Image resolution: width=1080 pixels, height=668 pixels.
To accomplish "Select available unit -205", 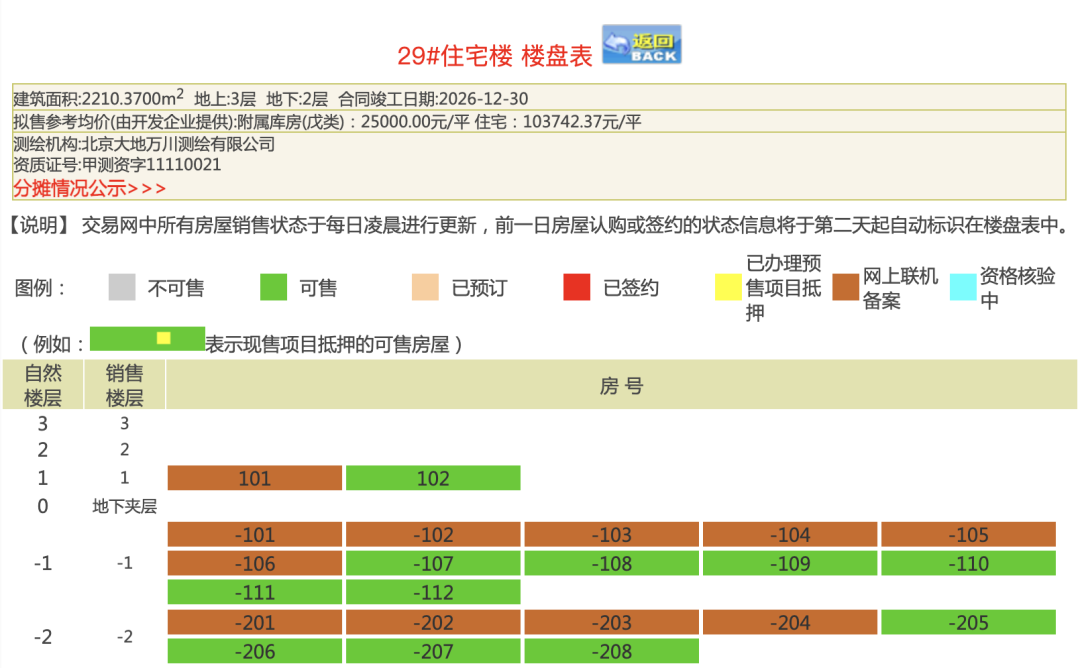I will 967,623.
